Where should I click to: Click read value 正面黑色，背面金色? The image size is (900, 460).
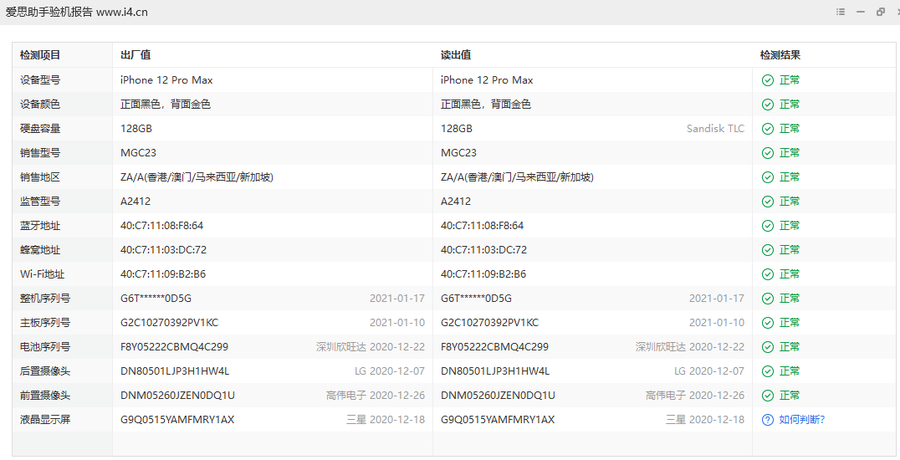486,105
